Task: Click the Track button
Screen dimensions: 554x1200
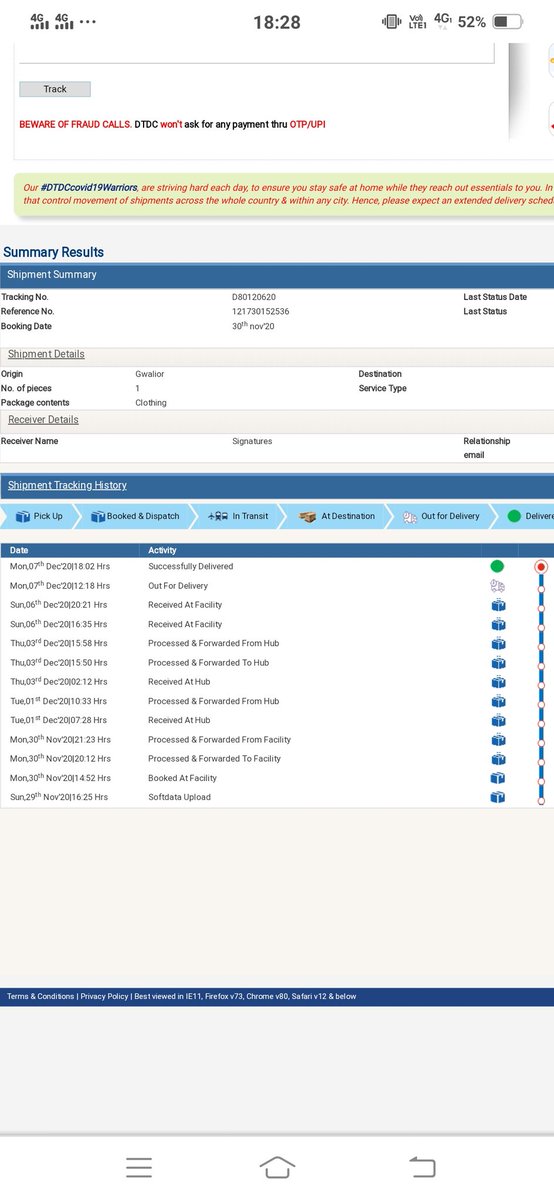Action: [55, 89]
